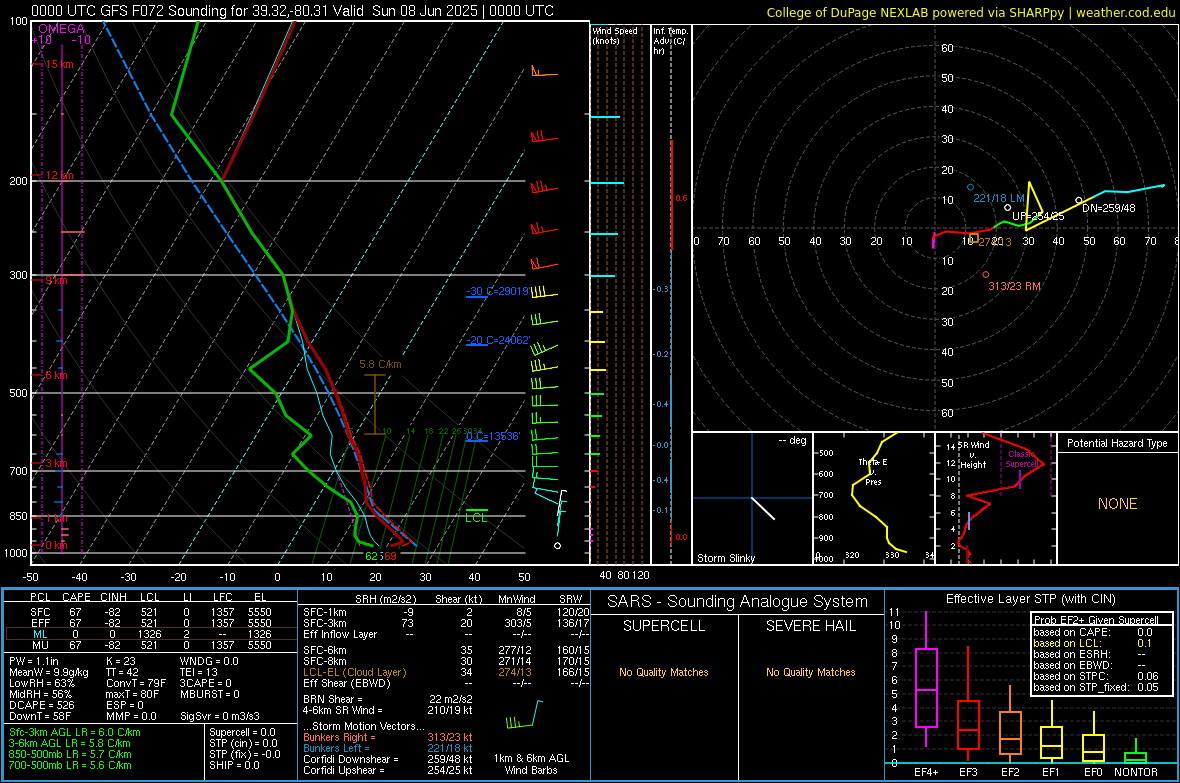Click the sounding title with valid date
This screenshot has height=783, width=1180.
click(293, 11)
